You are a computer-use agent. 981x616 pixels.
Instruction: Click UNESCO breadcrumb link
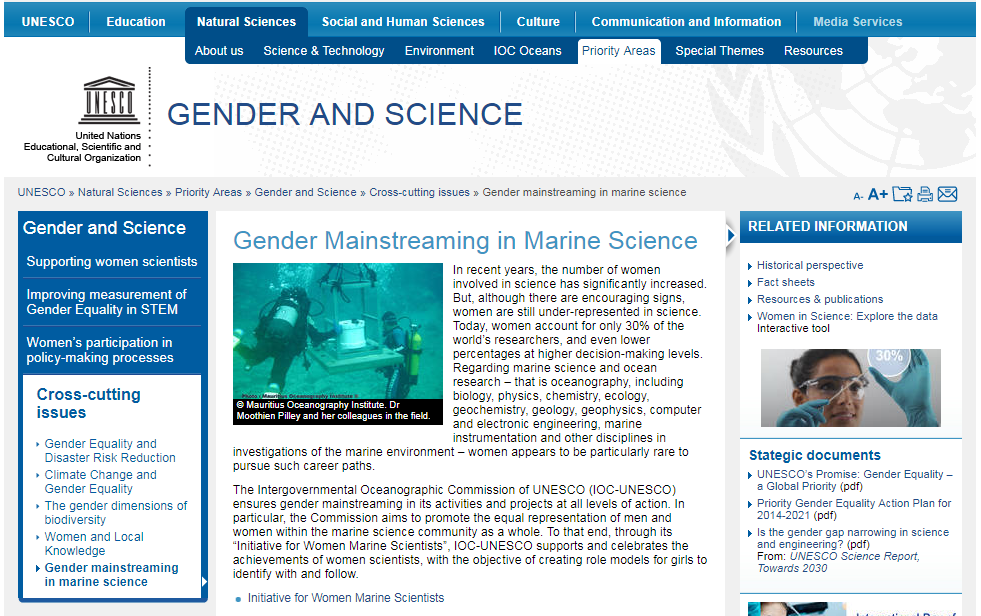[41, 192]
